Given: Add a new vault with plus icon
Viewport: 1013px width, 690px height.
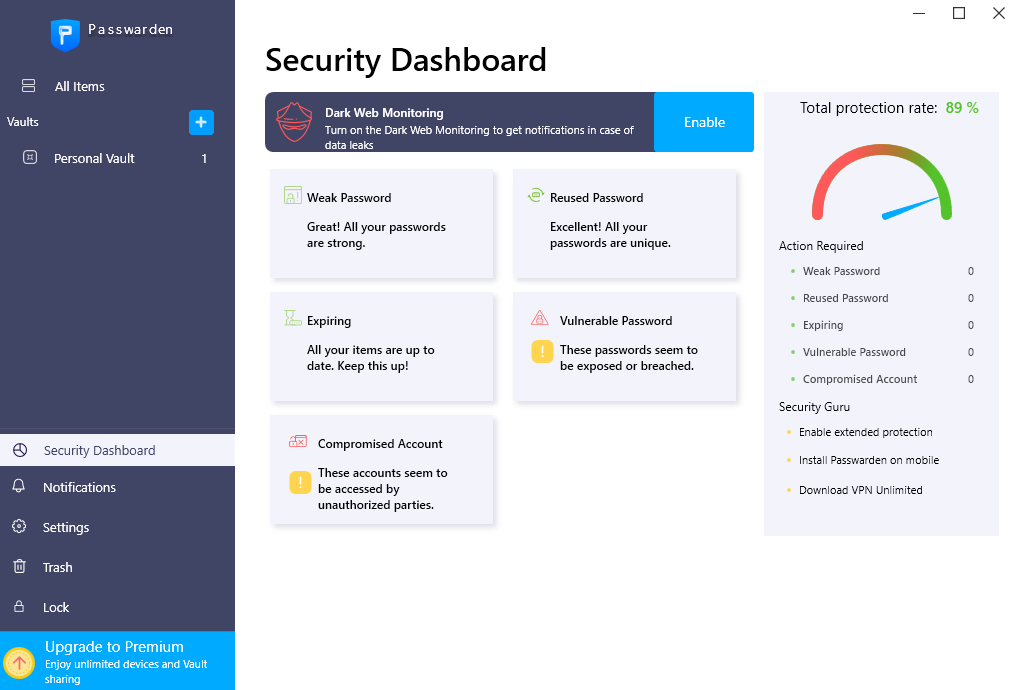Looking at the screenshot, I should [x=201, y=122].
